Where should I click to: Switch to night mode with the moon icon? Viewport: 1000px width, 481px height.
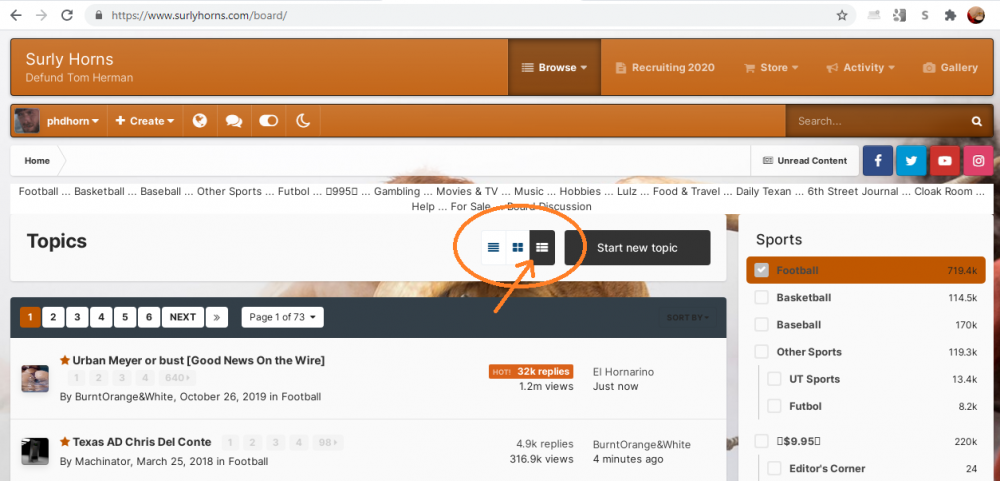pyautogui.click(x=303, y=121)
